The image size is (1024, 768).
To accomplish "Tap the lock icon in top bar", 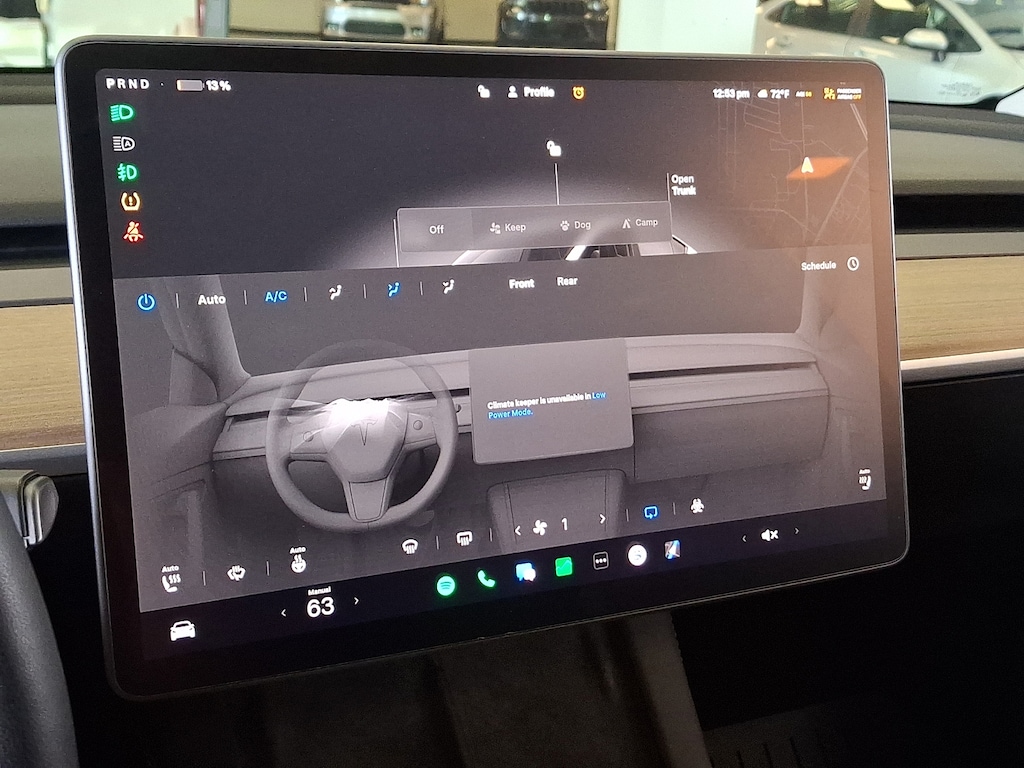I will click(483, 91).
